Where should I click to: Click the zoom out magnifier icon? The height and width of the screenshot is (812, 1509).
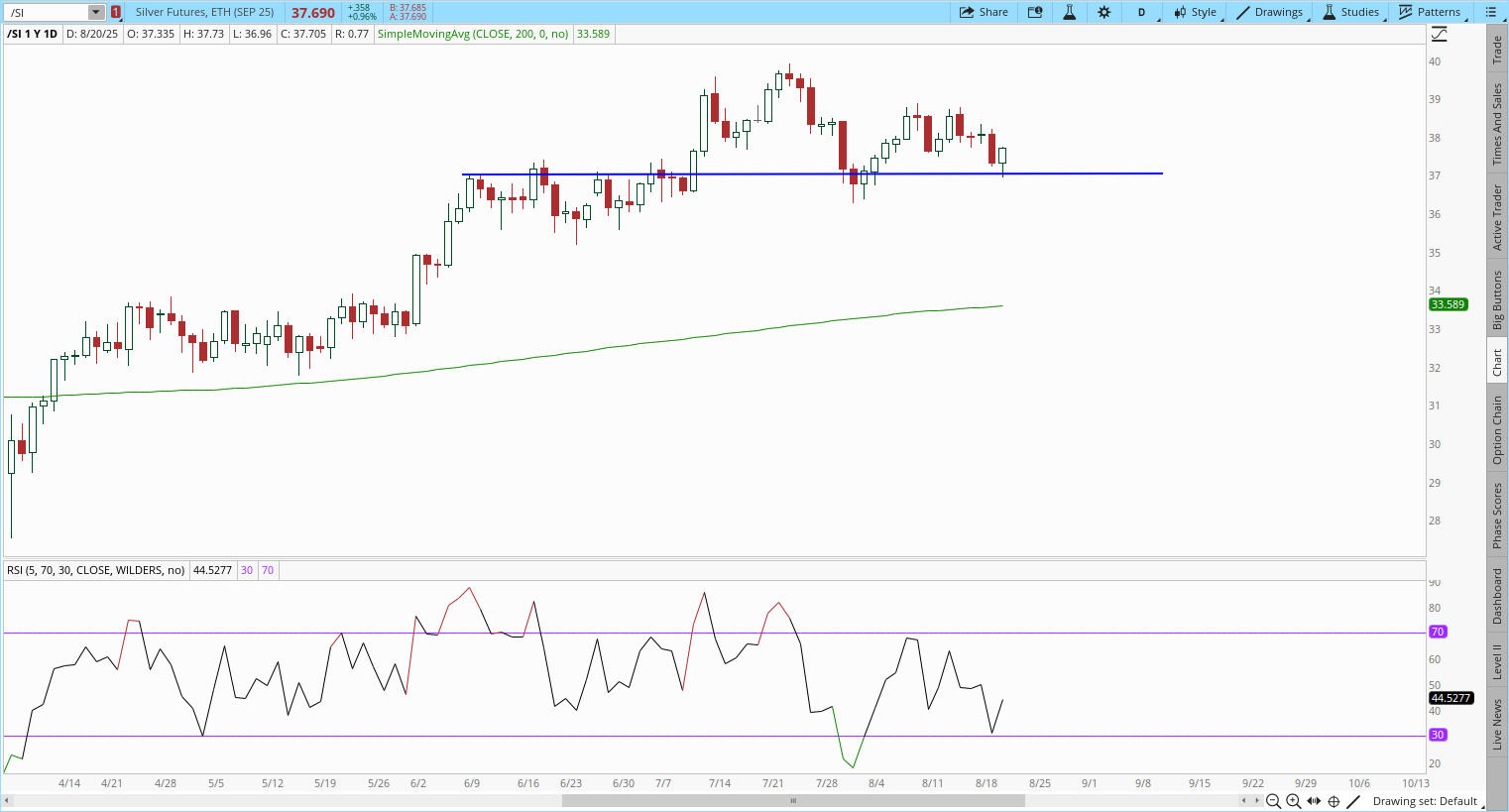1273,801
